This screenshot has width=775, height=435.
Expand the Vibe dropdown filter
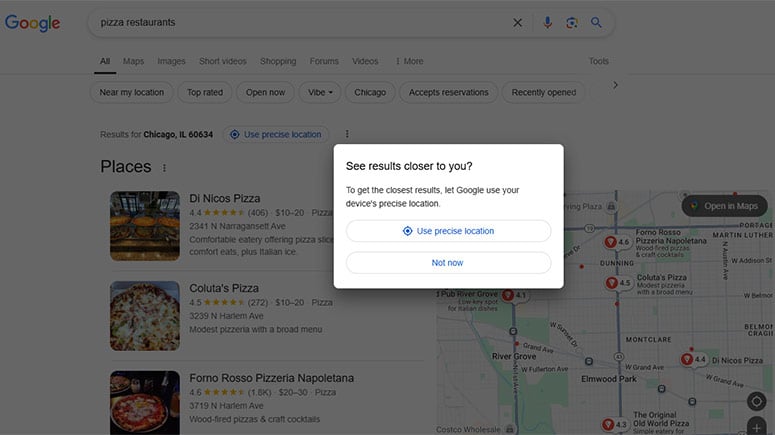tap(321, 92)
